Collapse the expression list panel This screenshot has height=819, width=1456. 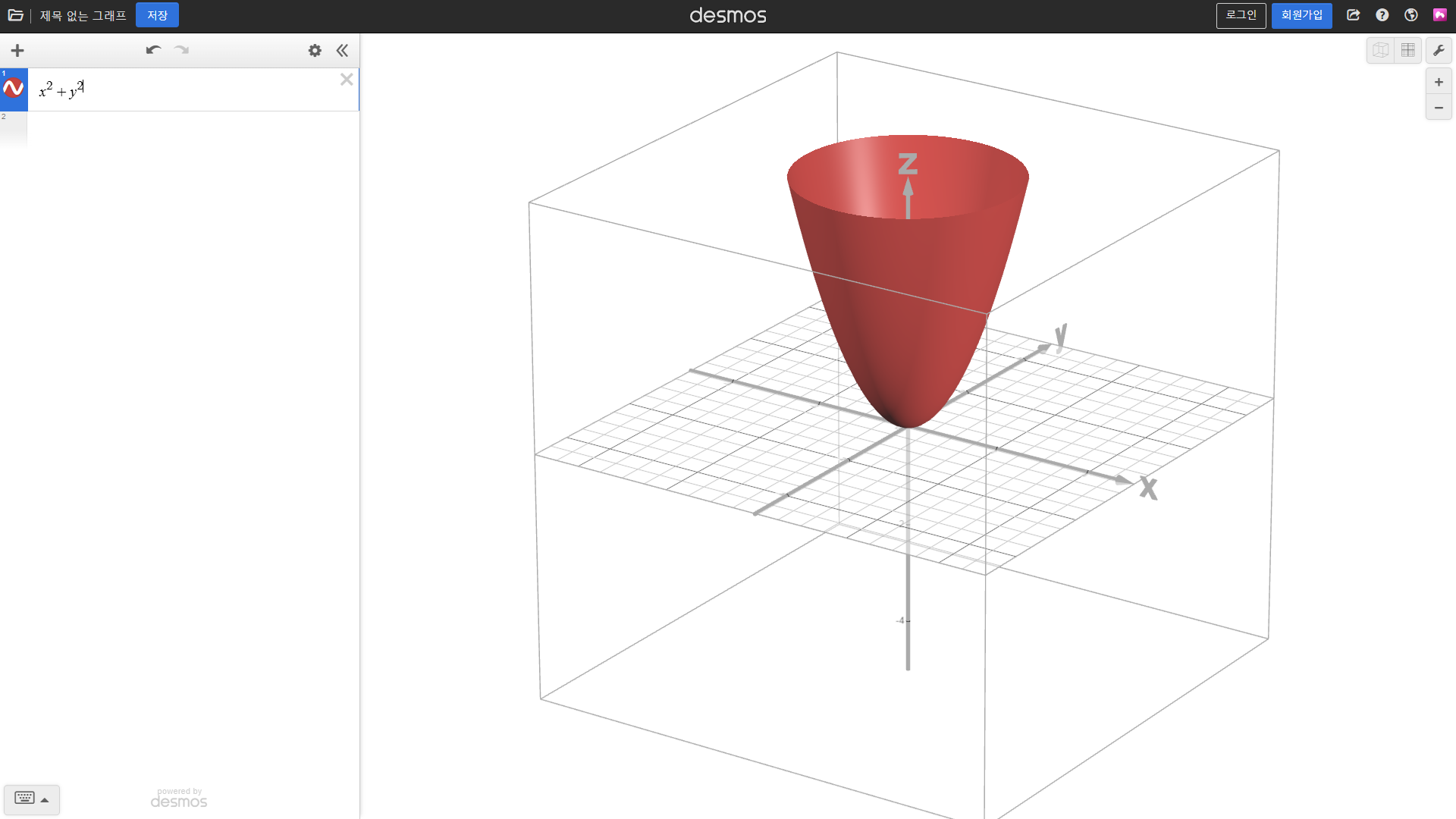pyautogui.click(x=342, y=51)
